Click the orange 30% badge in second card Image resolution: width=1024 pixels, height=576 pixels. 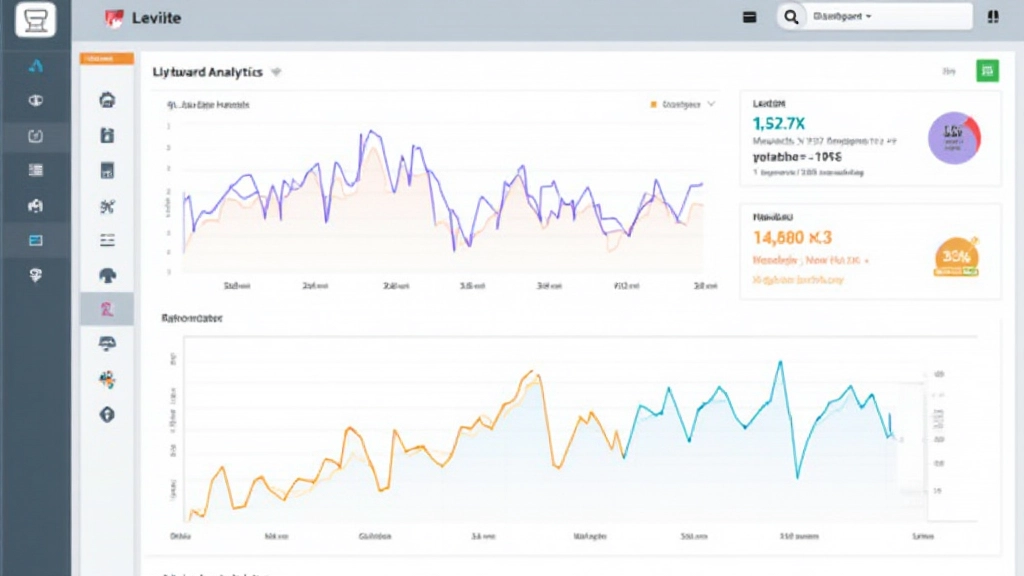(956, 256)
